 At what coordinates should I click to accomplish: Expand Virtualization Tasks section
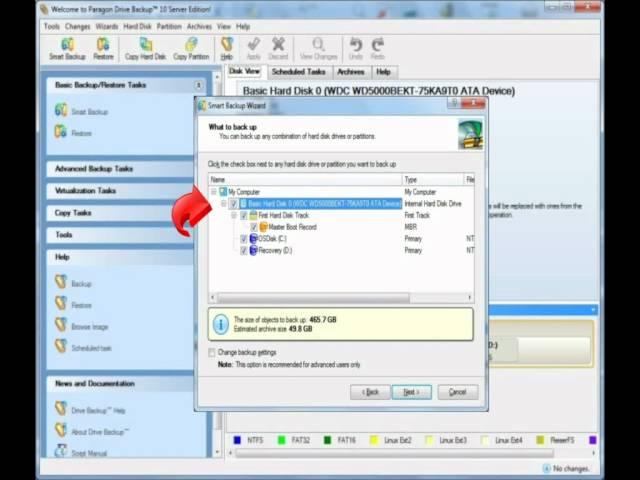[120, 191]
